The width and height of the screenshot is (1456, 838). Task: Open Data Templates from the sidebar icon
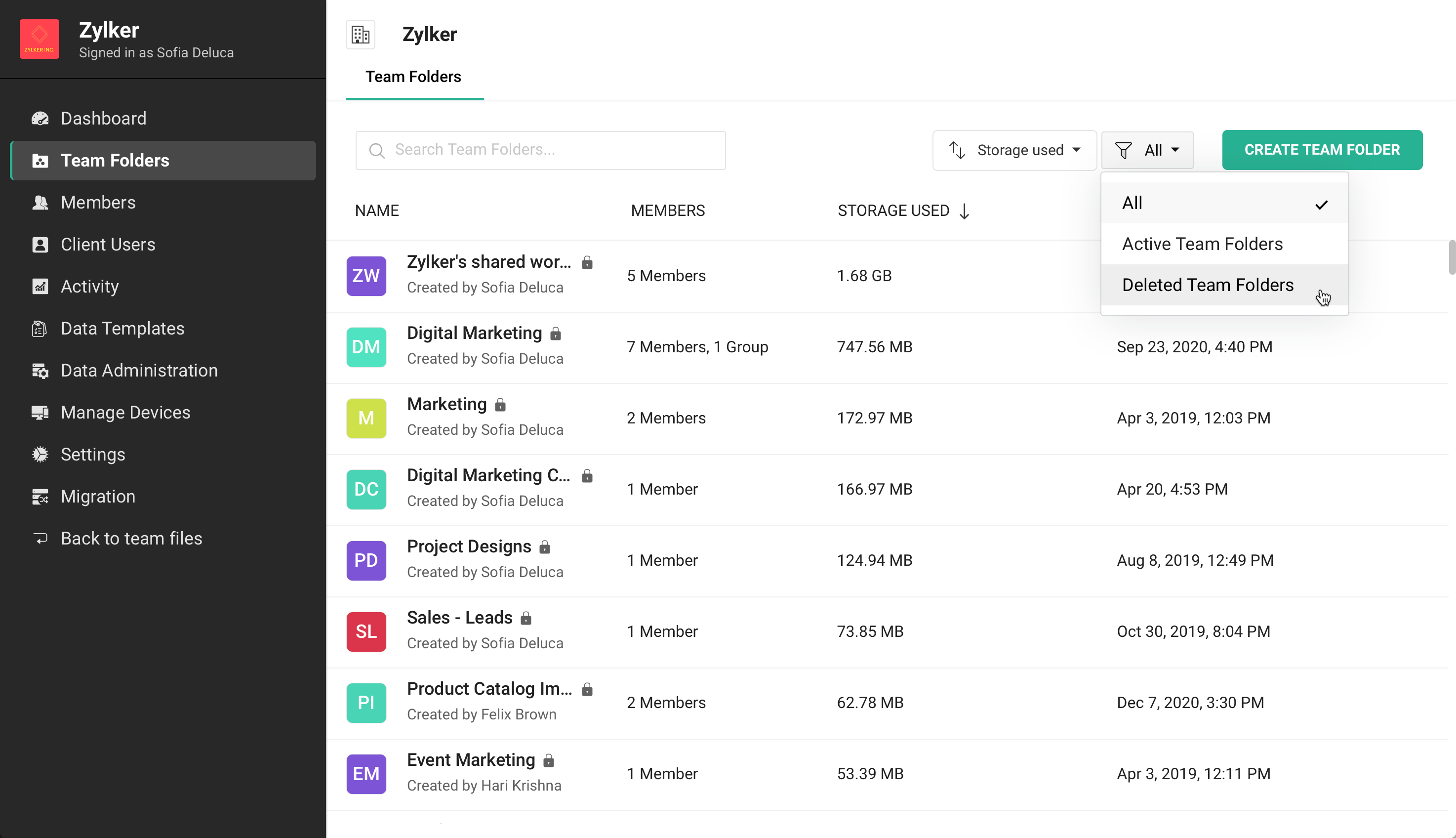pyautogui.click(x=40, y=329)
